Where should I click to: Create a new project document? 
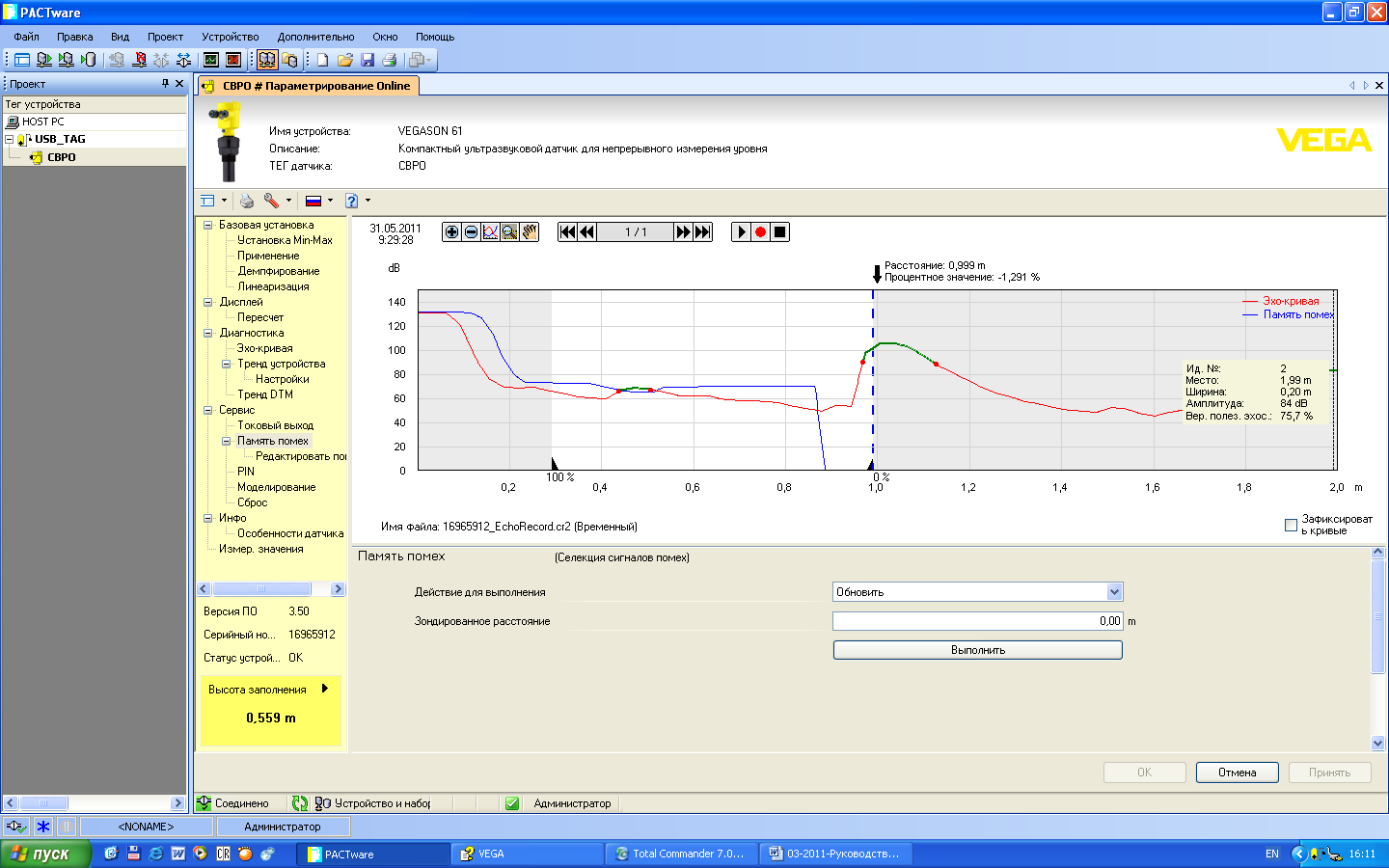pos(323,60)
